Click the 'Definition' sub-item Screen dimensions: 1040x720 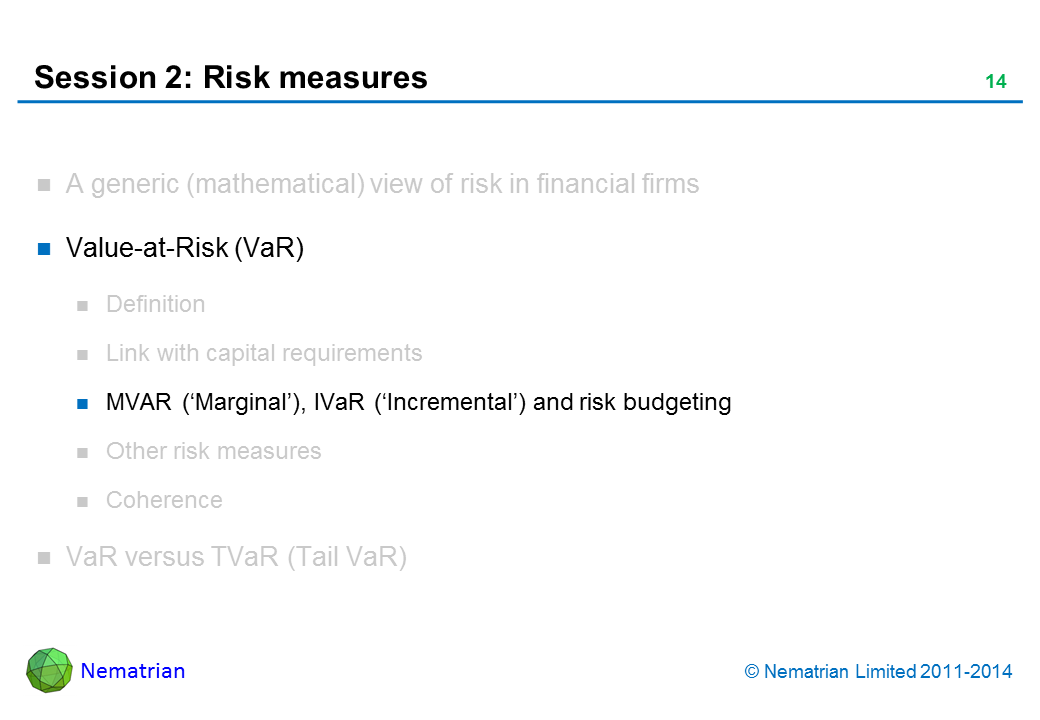[x=155, y=304]
